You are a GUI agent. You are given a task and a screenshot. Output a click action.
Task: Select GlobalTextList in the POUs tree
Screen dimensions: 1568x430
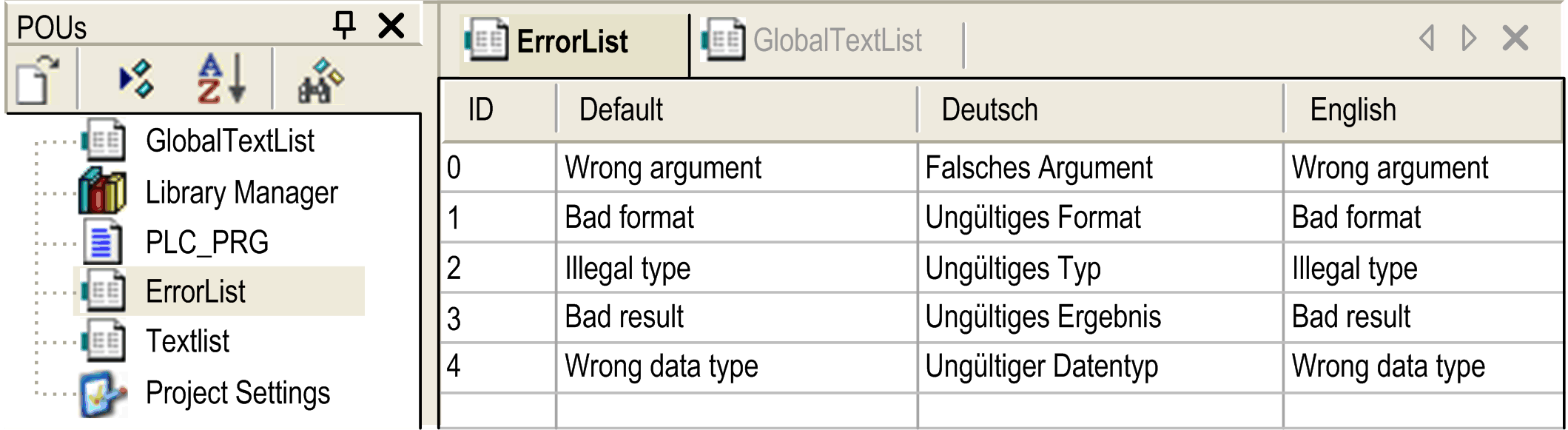(229, 141)
